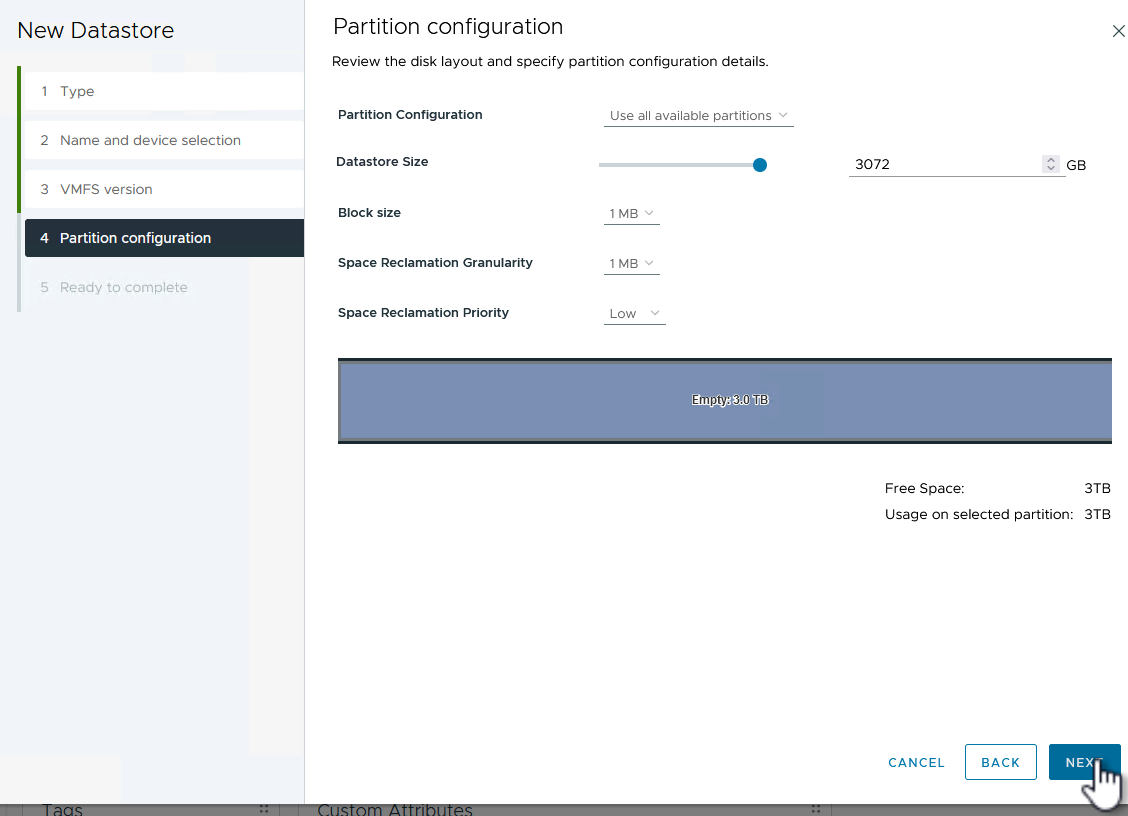Increase datastore size with the up arrow

[1050, 160]
